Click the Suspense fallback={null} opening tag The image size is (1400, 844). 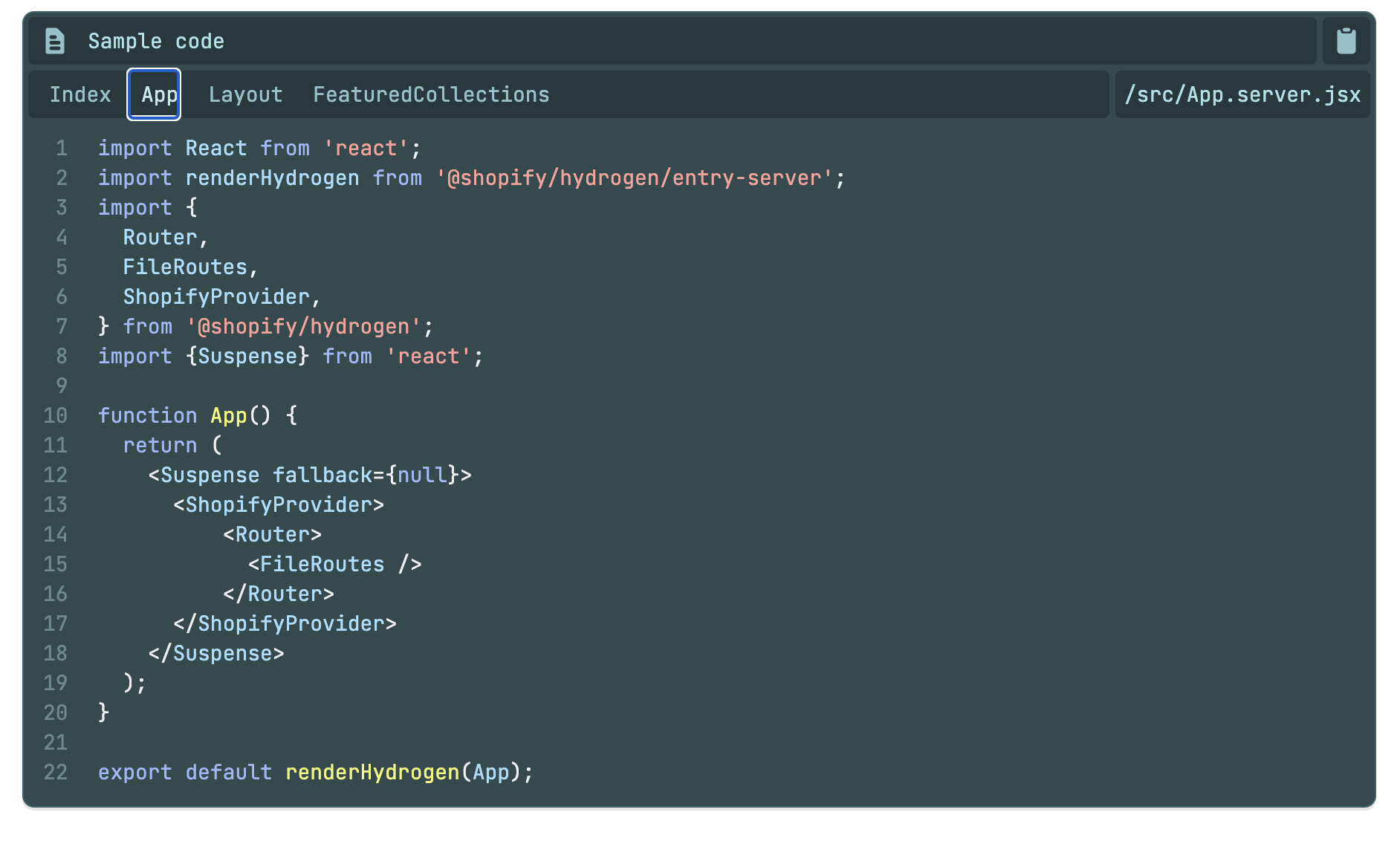tap(310, 475)
